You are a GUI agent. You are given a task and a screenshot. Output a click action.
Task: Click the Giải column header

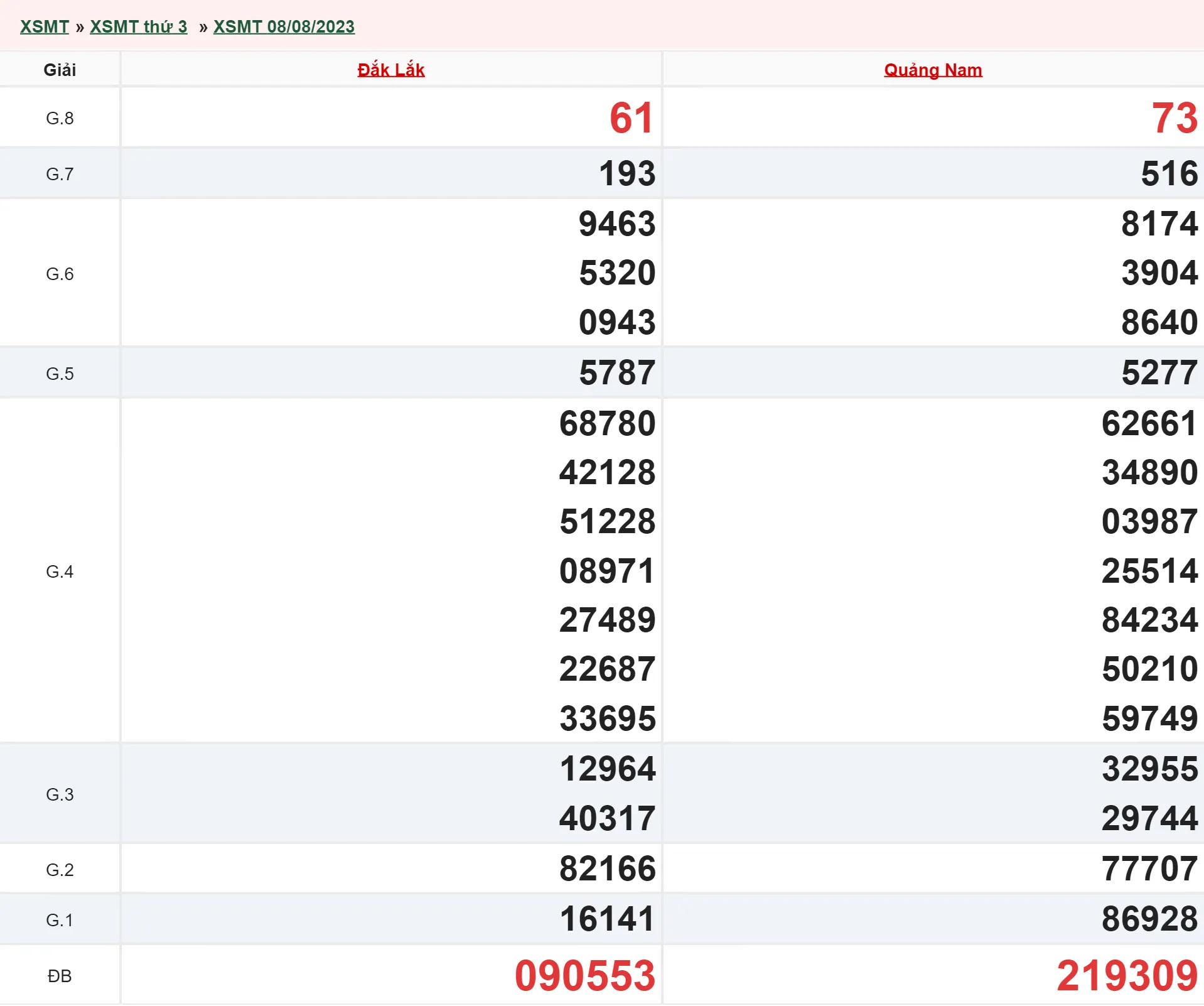(60, 70)
